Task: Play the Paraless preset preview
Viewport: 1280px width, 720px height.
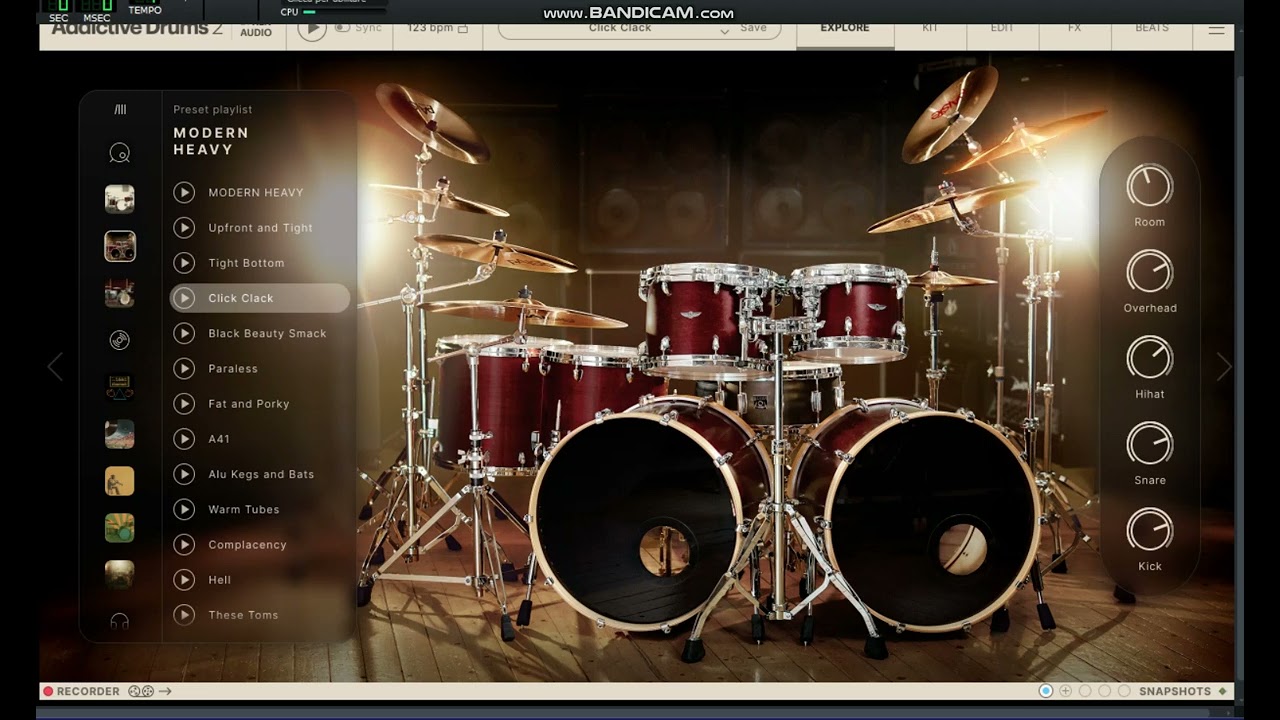Action: coord(184,368)
